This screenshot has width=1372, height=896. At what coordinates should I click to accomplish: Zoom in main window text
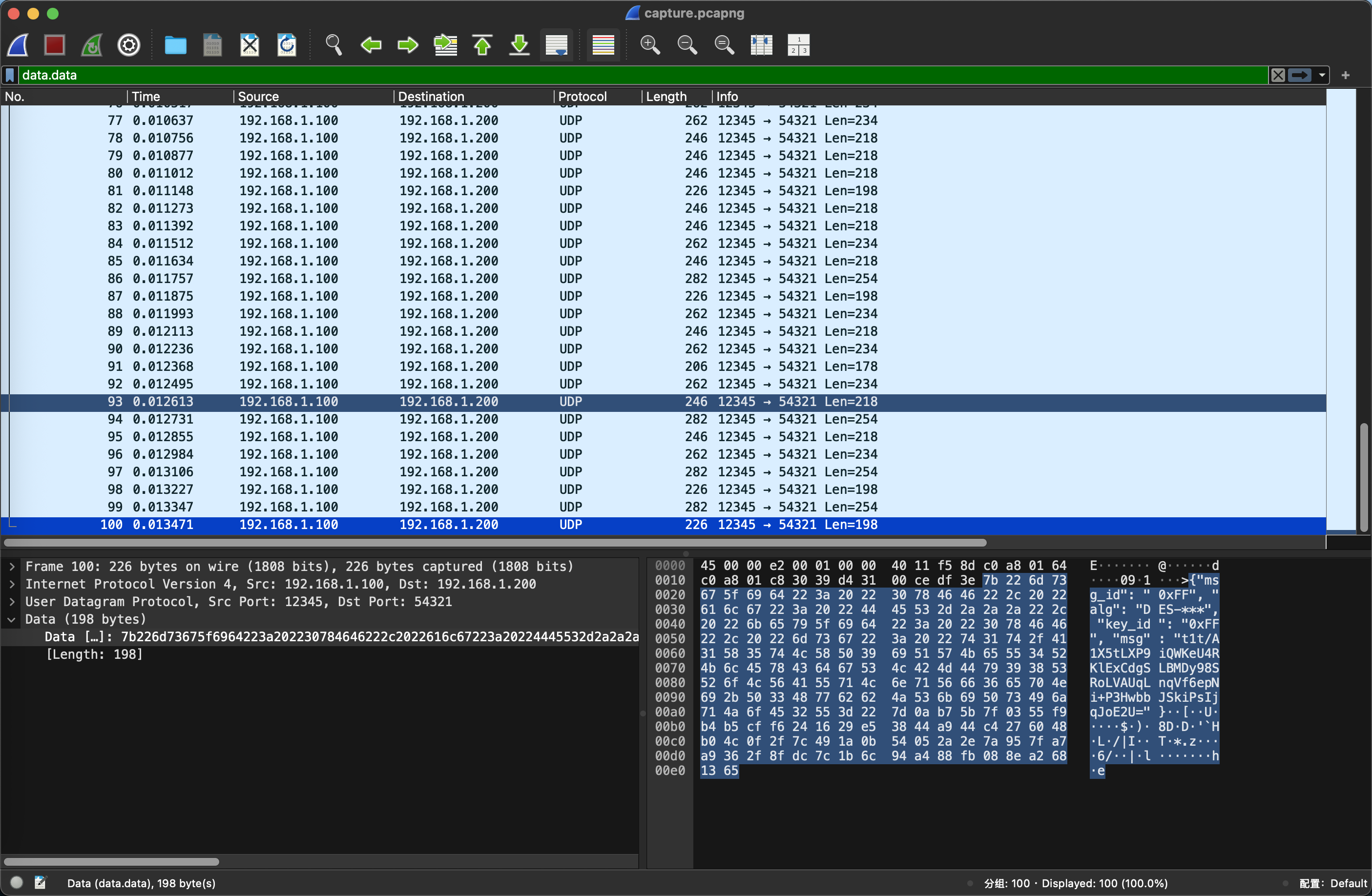click(x=650, y=45)
